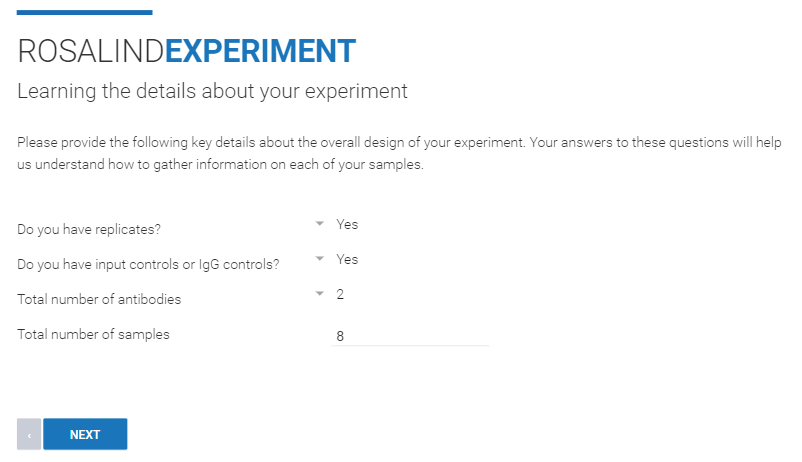This screenshot has height=462, width=802.
Task: Select the replicates value 'Yes'
Action: tap(347, 224)
